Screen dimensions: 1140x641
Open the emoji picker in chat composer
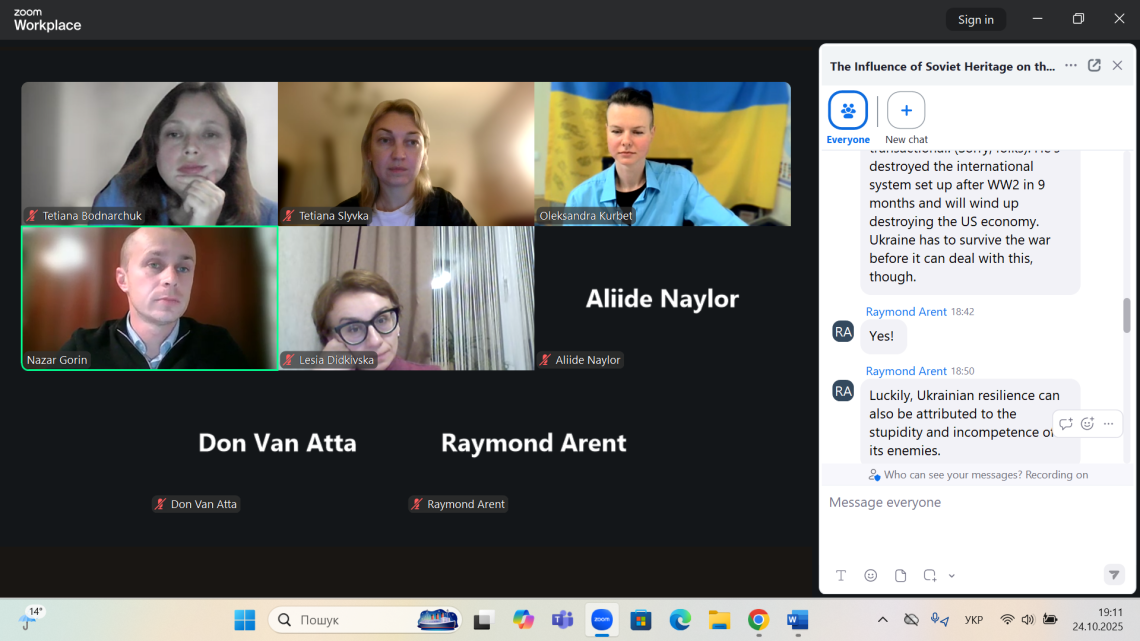871,575
